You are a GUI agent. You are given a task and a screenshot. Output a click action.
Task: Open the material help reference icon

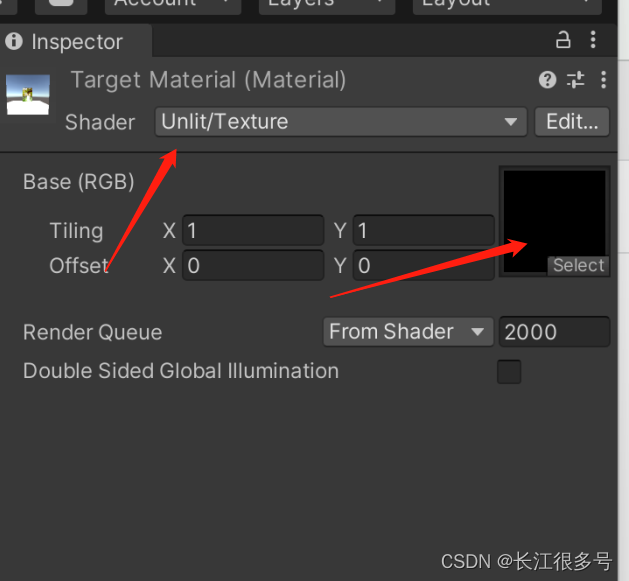pyautogui.click(x=547, y=80)
